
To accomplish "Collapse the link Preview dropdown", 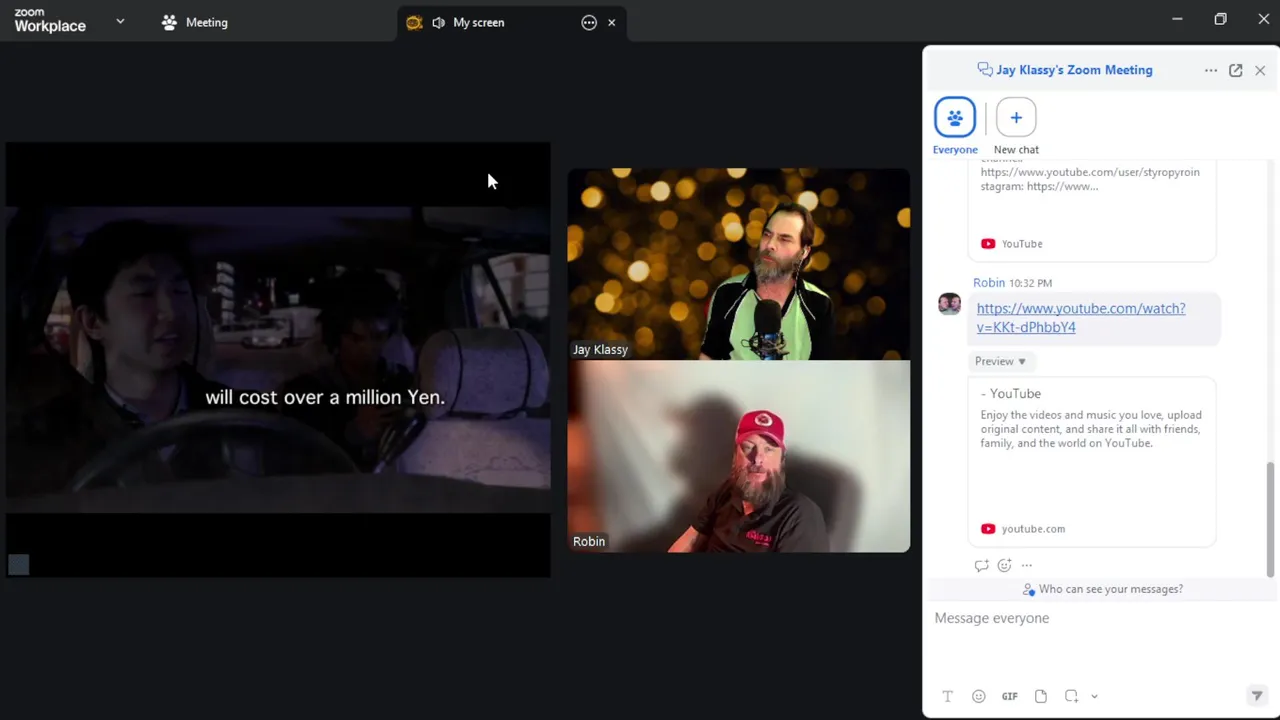I will 1001,361.
